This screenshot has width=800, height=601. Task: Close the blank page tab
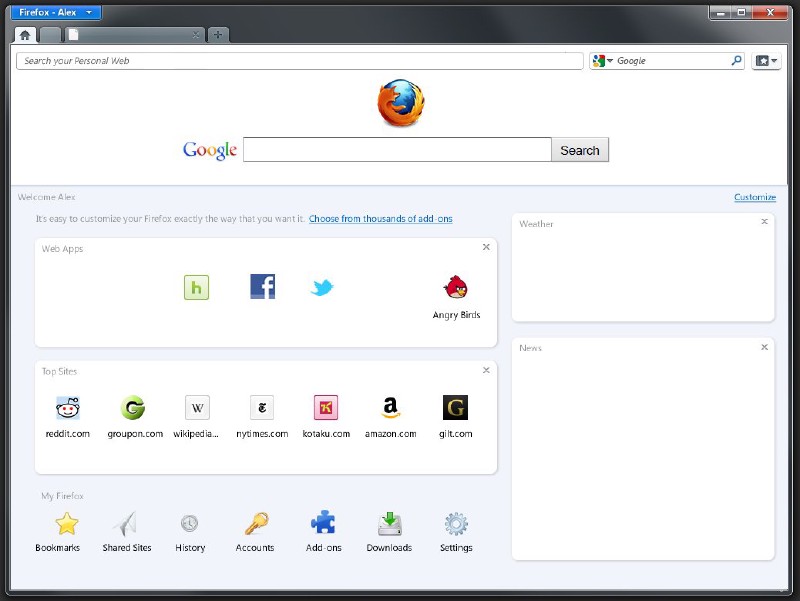195,35
